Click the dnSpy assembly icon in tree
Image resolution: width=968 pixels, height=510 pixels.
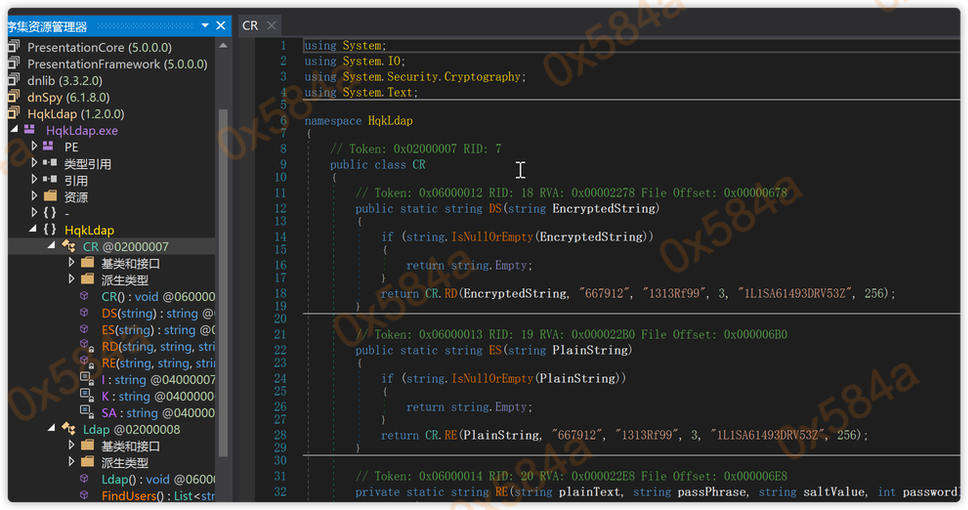pyautogui.click(x=14, y=97)
